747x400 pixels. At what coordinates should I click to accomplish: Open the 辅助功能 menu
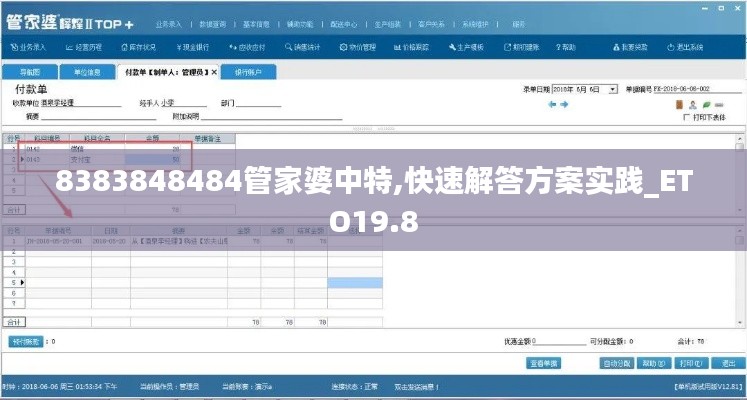pos(300,24)
